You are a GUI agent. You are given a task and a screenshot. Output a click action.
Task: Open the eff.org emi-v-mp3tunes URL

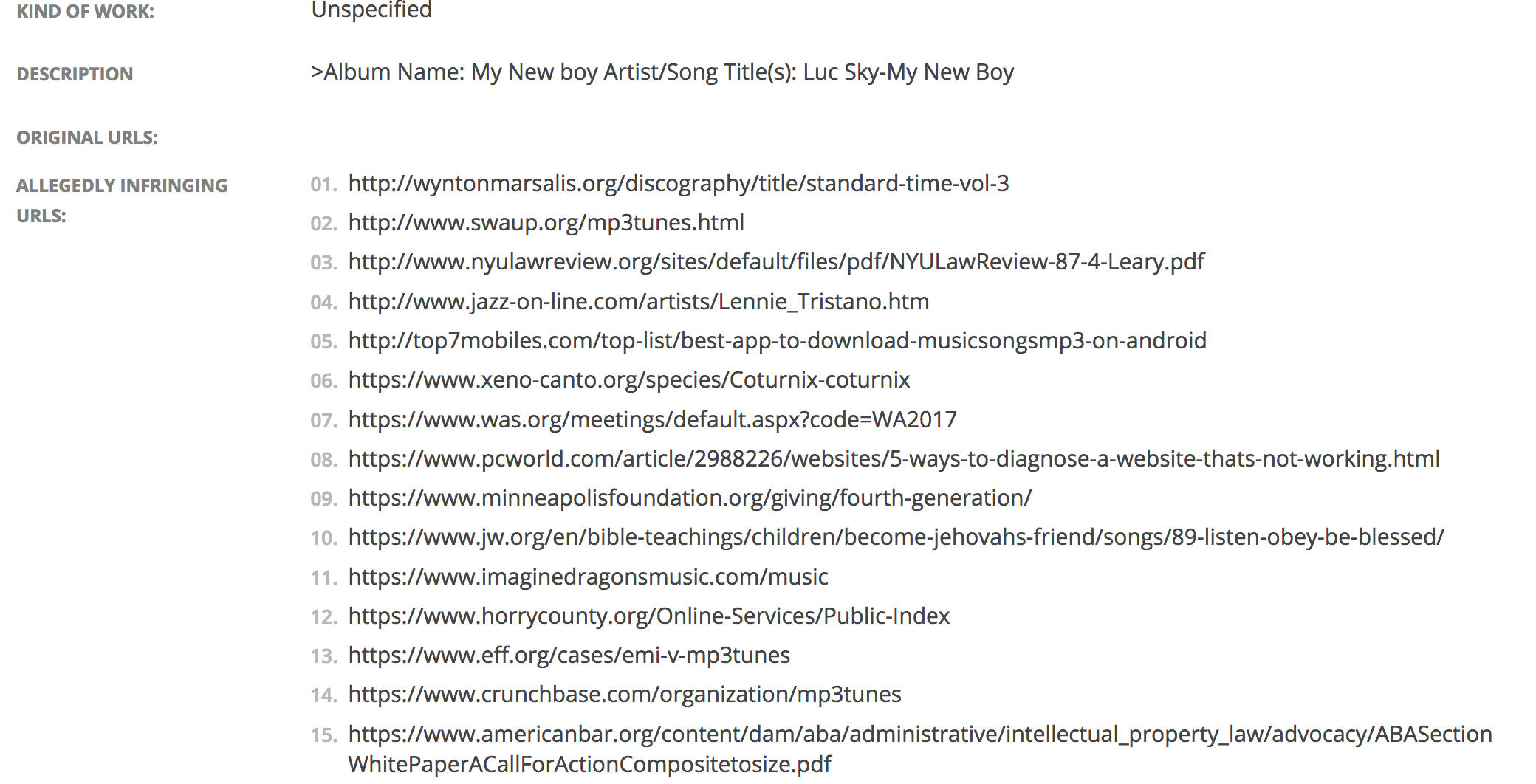(569, 655)
